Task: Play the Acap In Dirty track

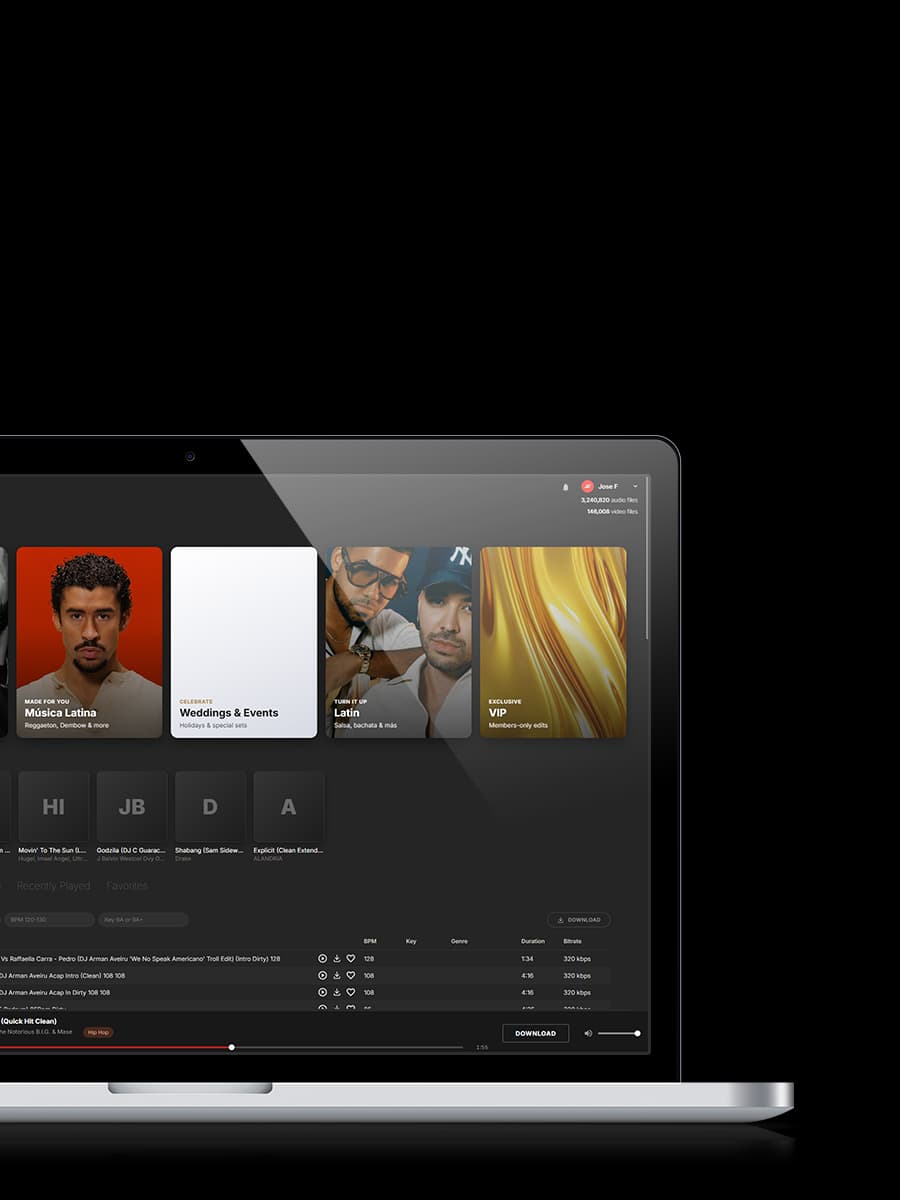Action: click(322, 992)
